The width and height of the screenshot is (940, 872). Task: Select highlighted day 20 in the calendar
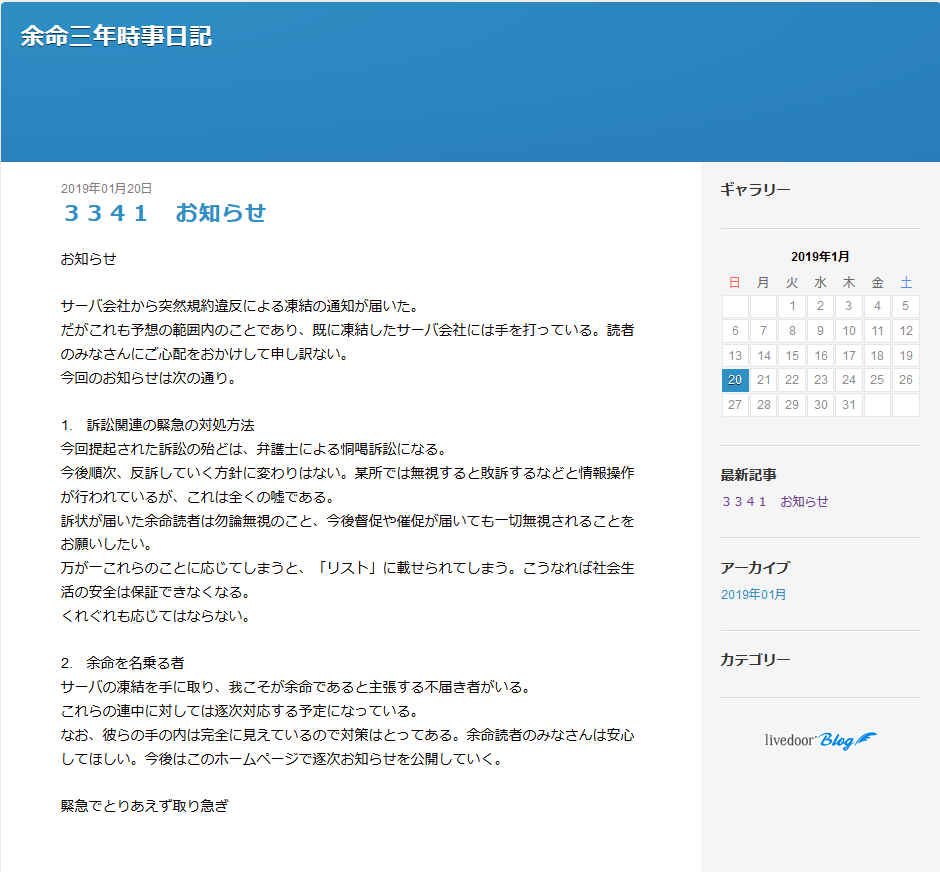point(735,380)
